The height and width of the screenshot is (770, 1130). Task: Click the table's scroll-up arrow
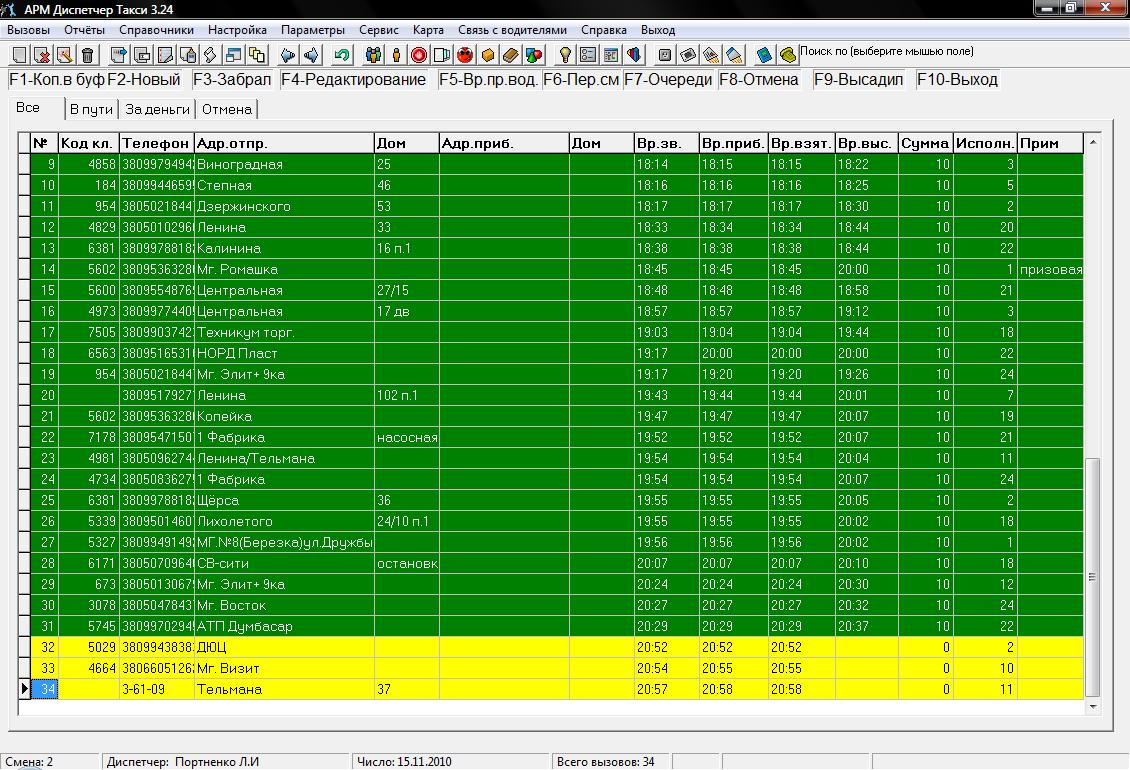point(1092,143)
